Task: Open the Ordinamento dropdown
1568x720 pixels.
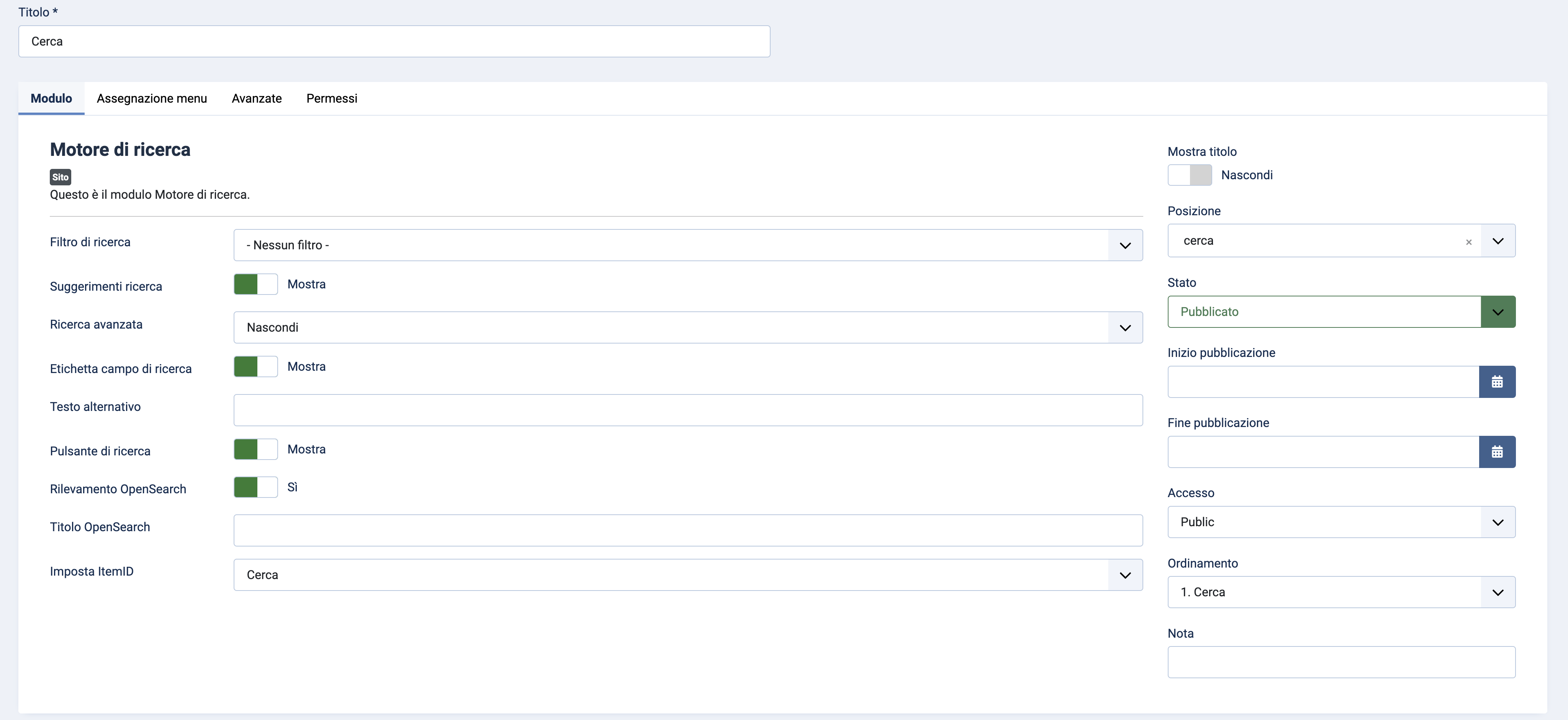Action: point(1342,592)
